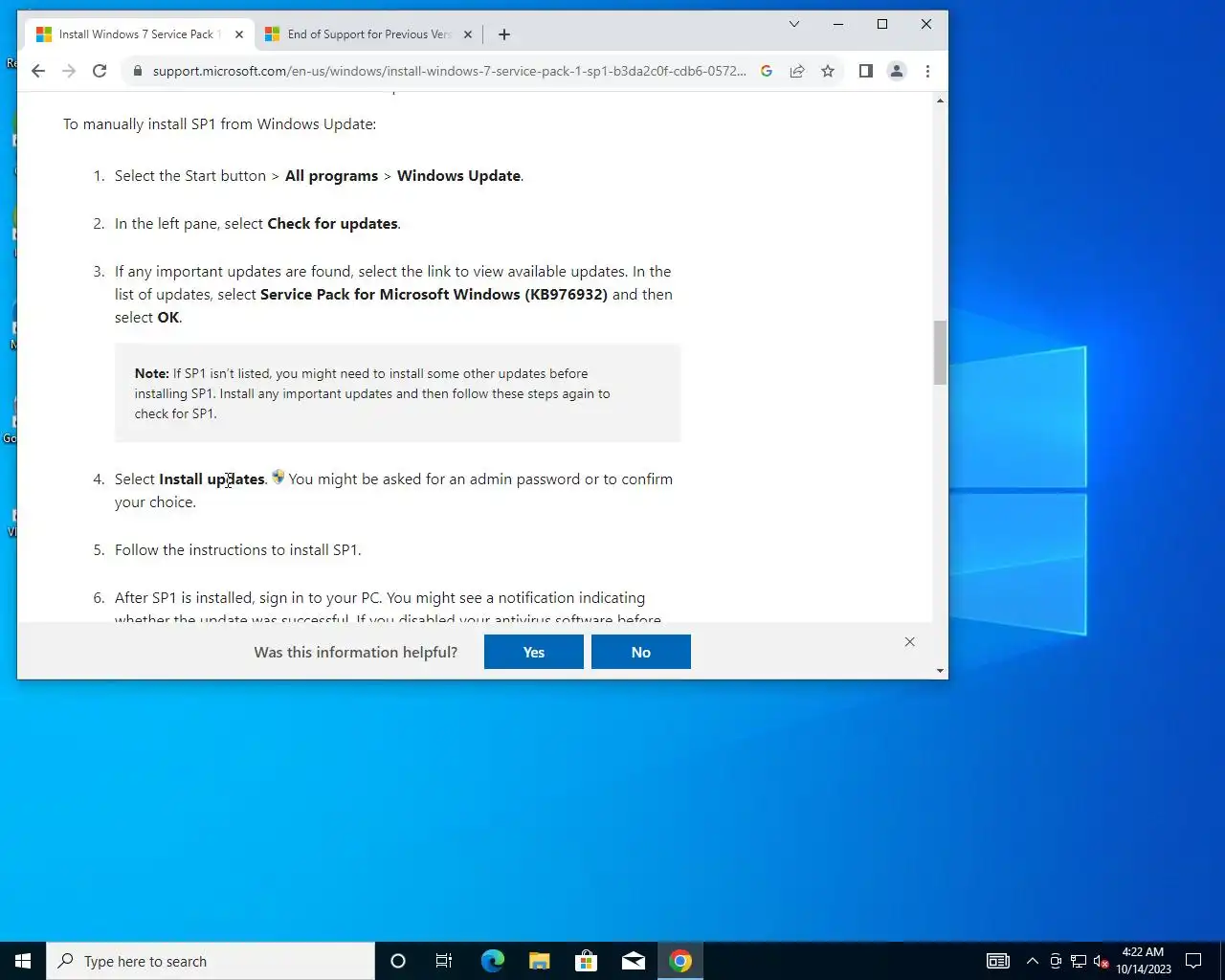
Task: Click Yes for helpful feedback
Action: click(534, 652)
